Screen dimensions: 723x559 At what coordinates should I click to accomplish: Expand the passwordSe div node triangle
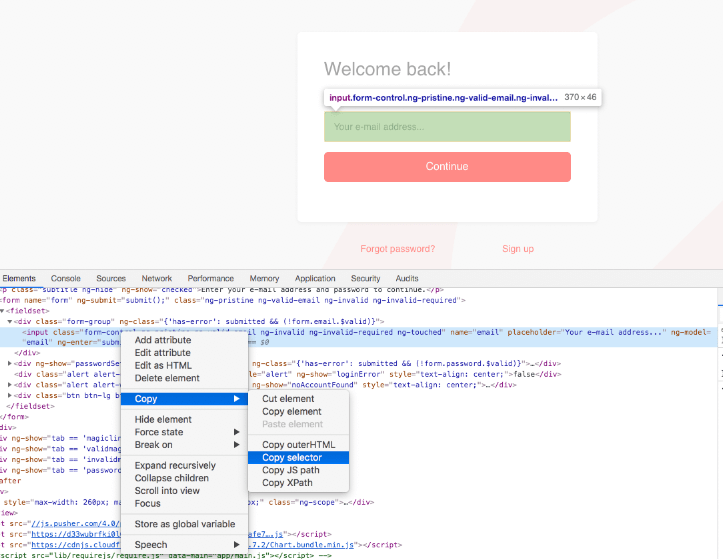(x=10, y=363)
